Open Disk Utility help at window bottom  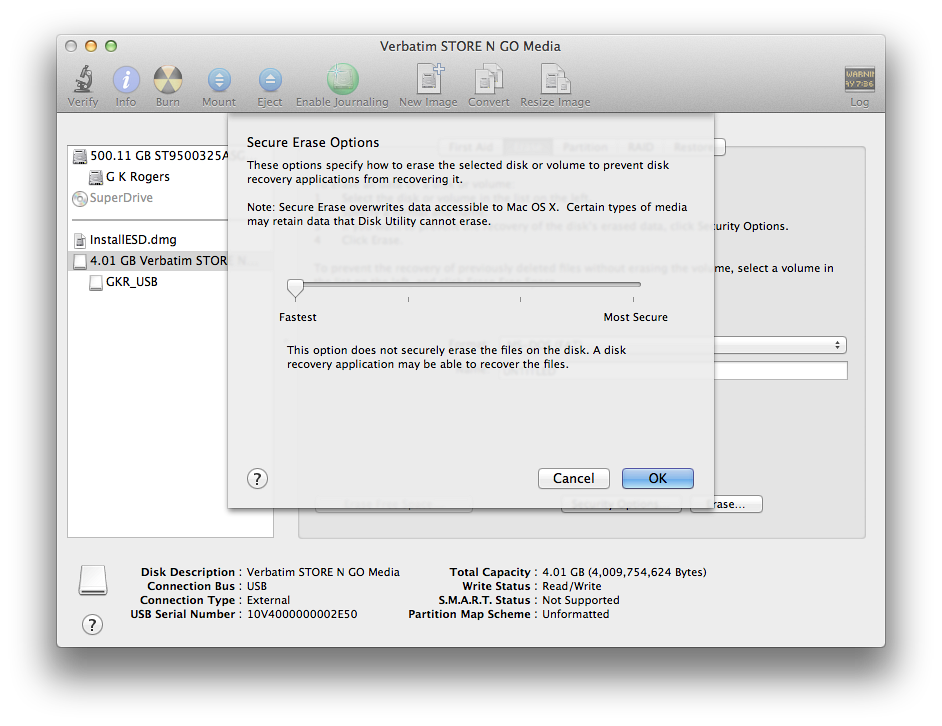coord(92,625)
